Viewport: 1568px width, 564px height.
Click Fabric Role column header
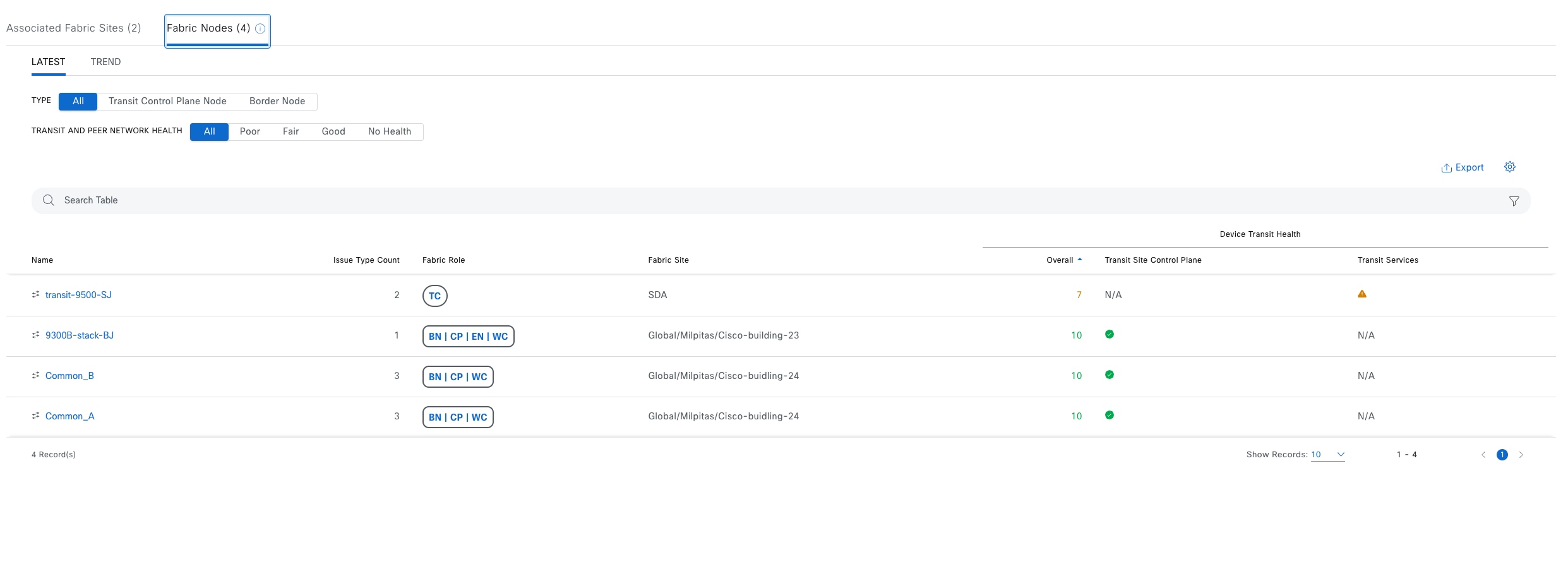click(443, 260)
